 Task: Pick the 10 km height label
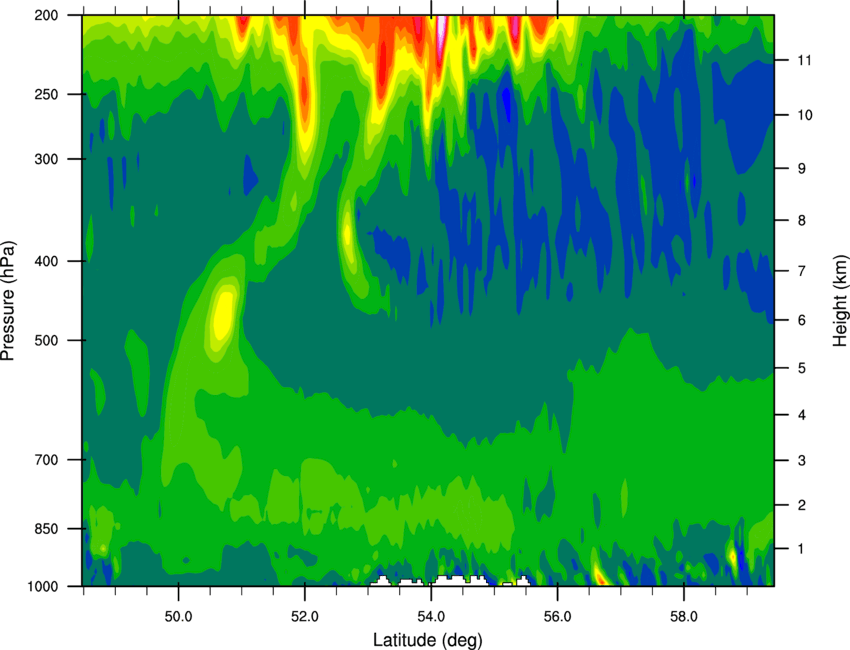point(805,115)
